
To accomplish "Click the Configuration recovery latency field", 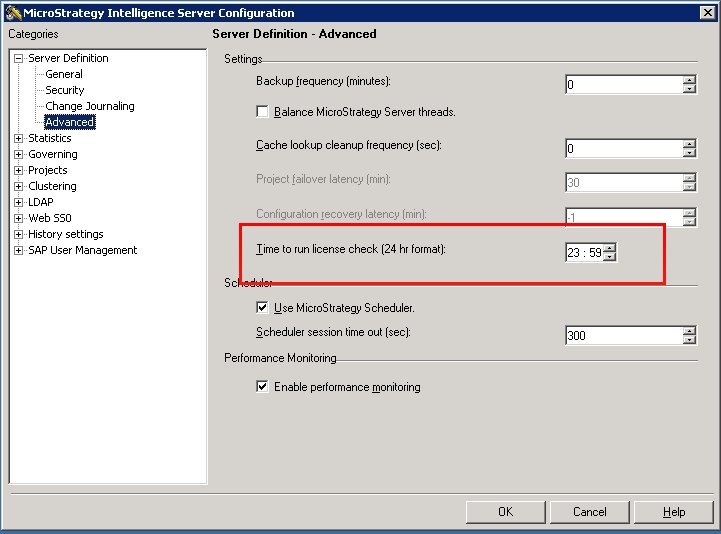I will click(624, 217).
